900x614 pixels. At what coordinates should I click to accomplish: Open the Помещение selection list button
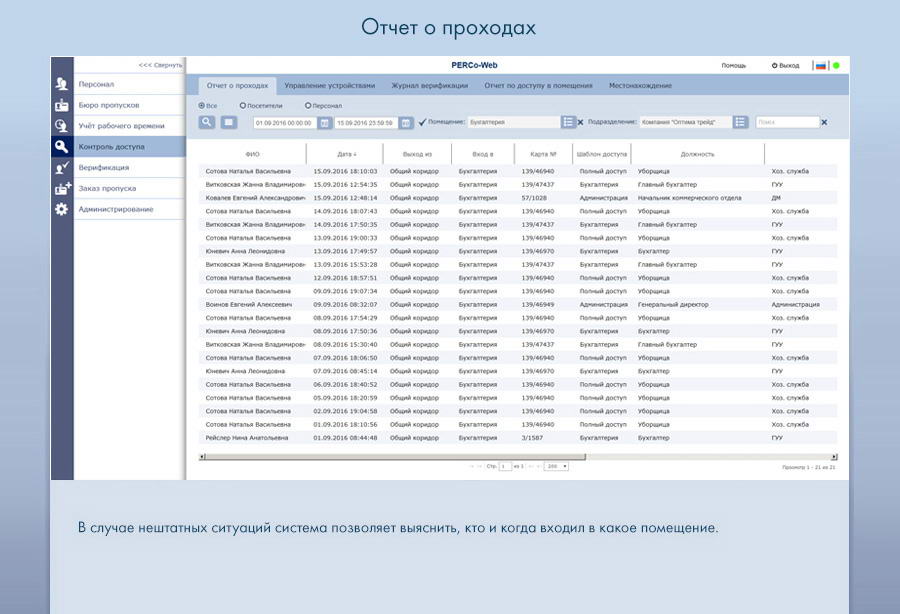click(x=568, y=122)
